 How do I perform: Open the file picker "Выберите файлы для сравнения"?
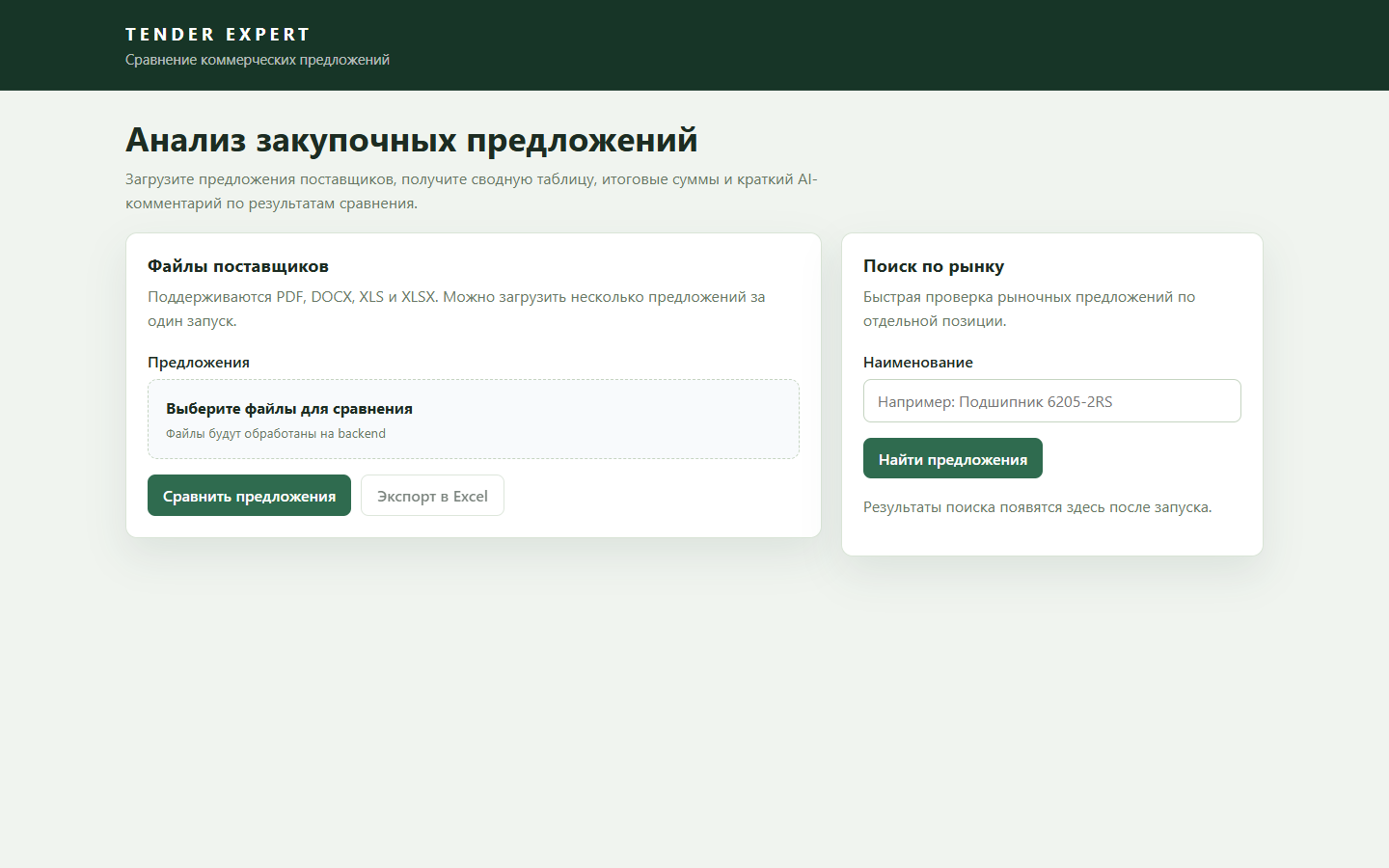tap(474, 420)
